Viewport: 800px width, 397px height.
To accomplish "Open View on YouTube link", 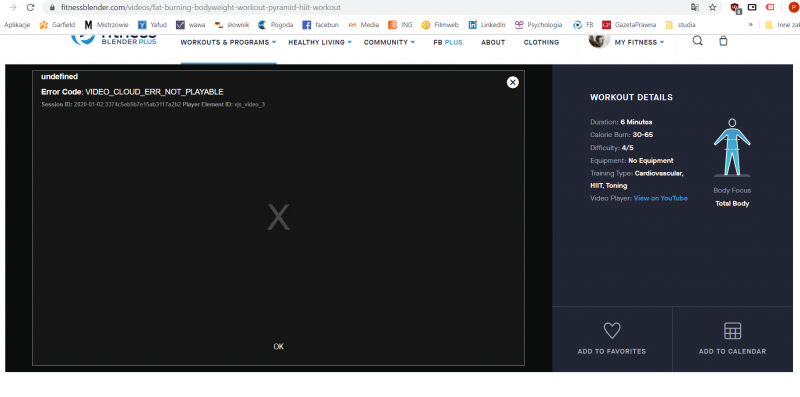I will (x=661, y=198).
